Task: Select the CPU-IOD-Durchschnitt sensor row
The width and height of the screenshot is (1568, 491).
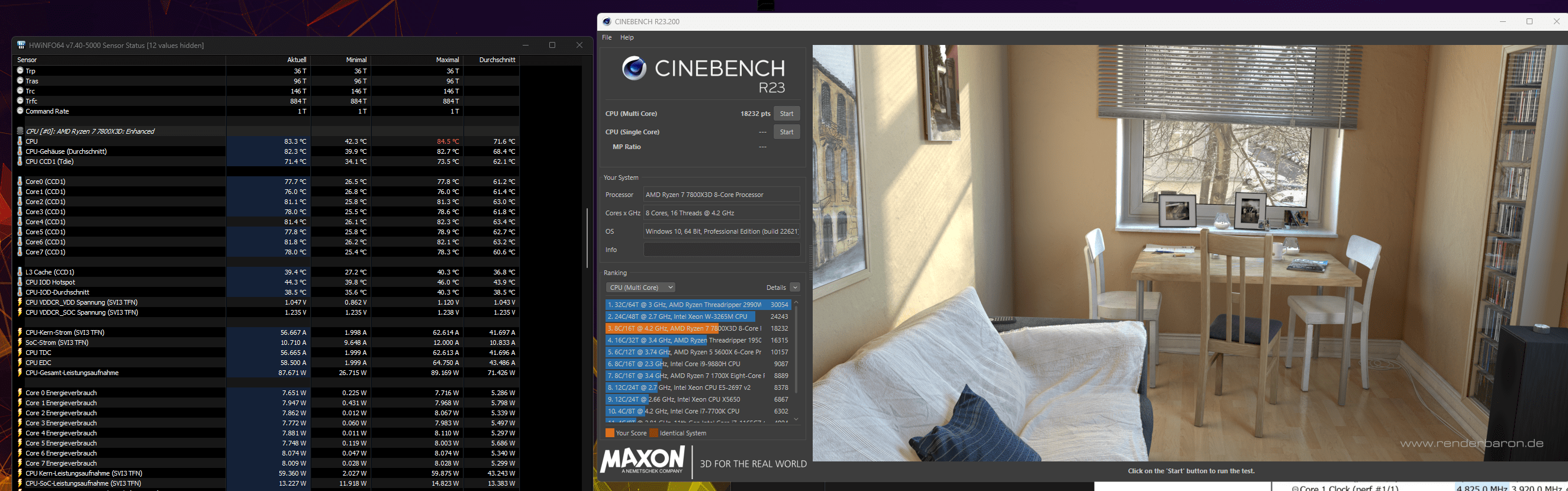Action: pos(266,292)
